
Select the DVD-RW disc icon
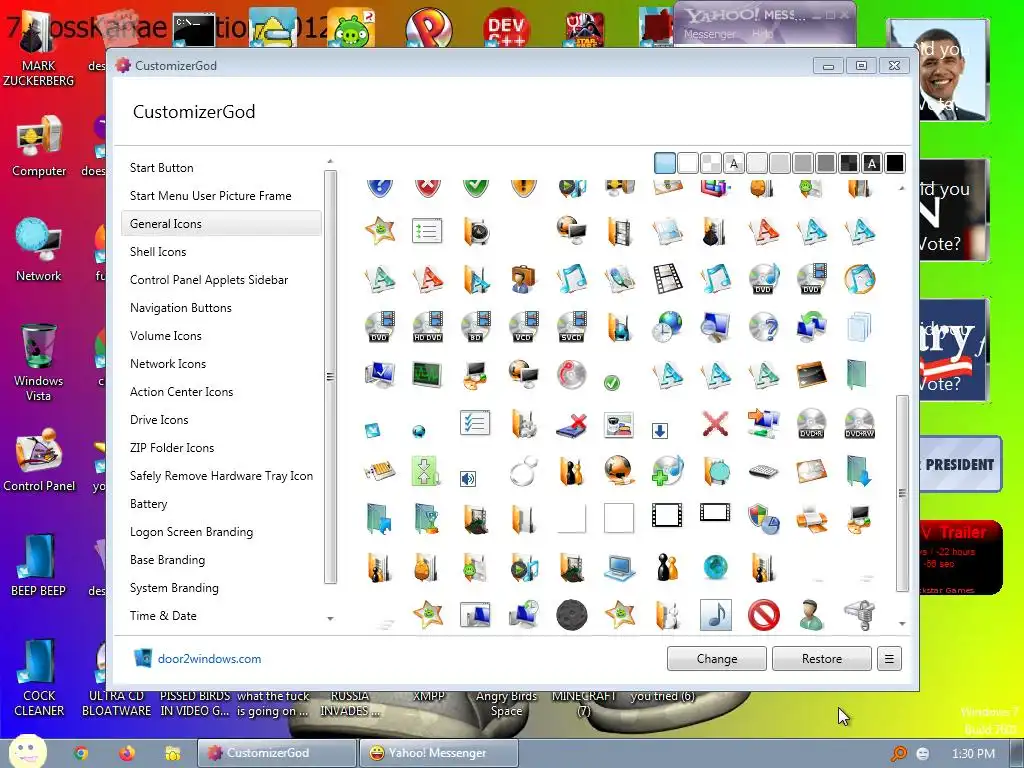coord(859,423)
